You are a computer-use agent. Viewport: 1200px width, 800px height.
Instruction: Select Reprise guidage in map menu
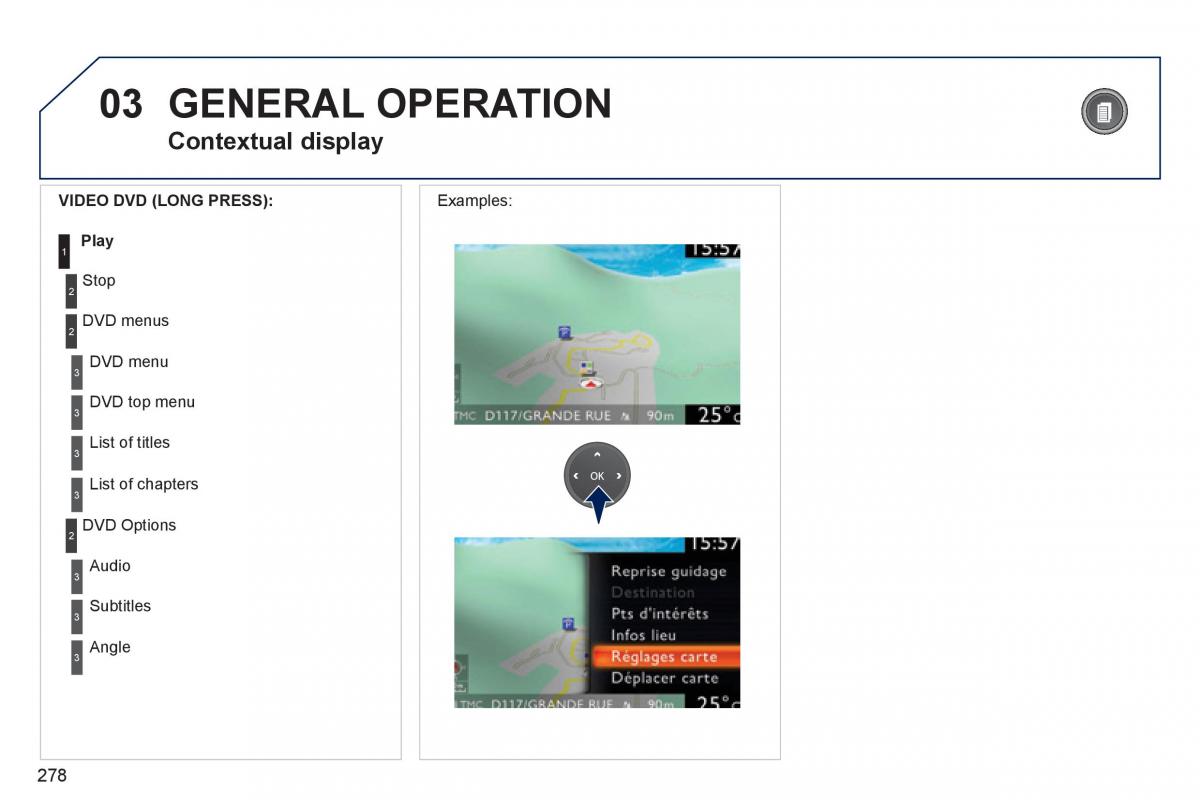coord(669,572)
